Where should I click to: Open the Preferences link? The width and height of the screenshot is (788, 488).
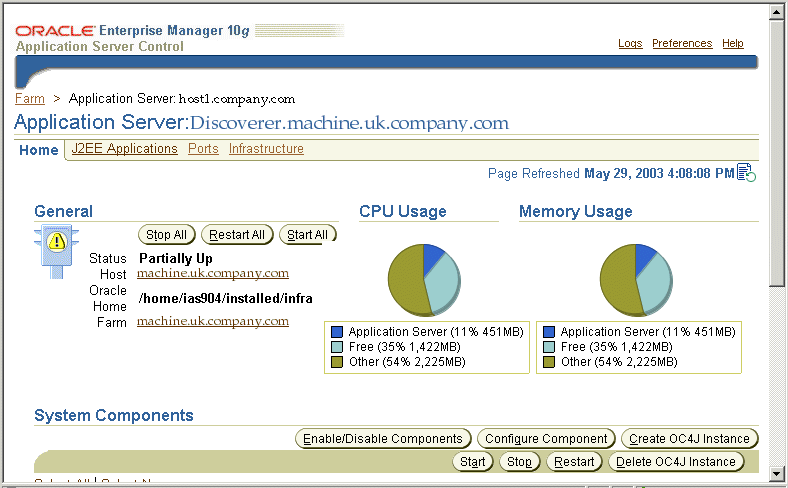tap(682, 43)
